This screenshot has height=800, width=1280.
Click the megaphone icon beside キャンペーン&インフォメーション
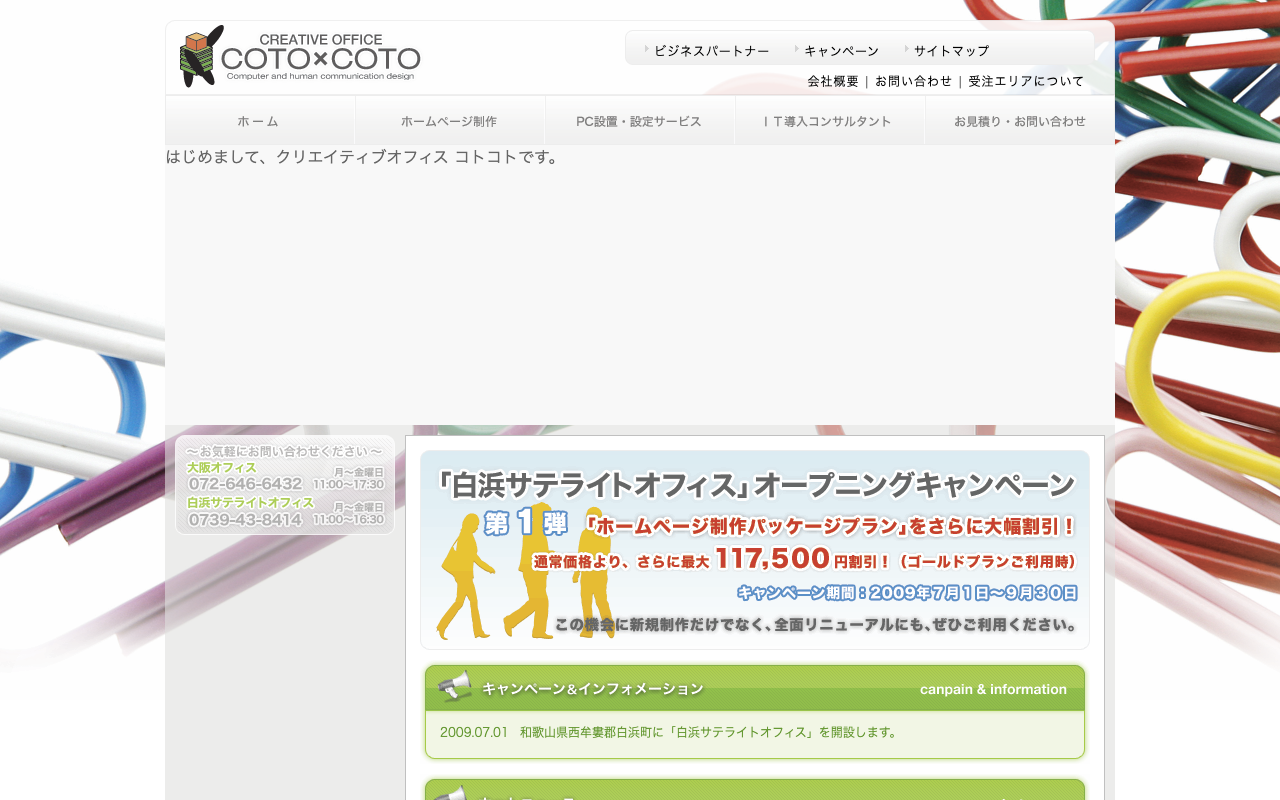click(x=454, y=686)
